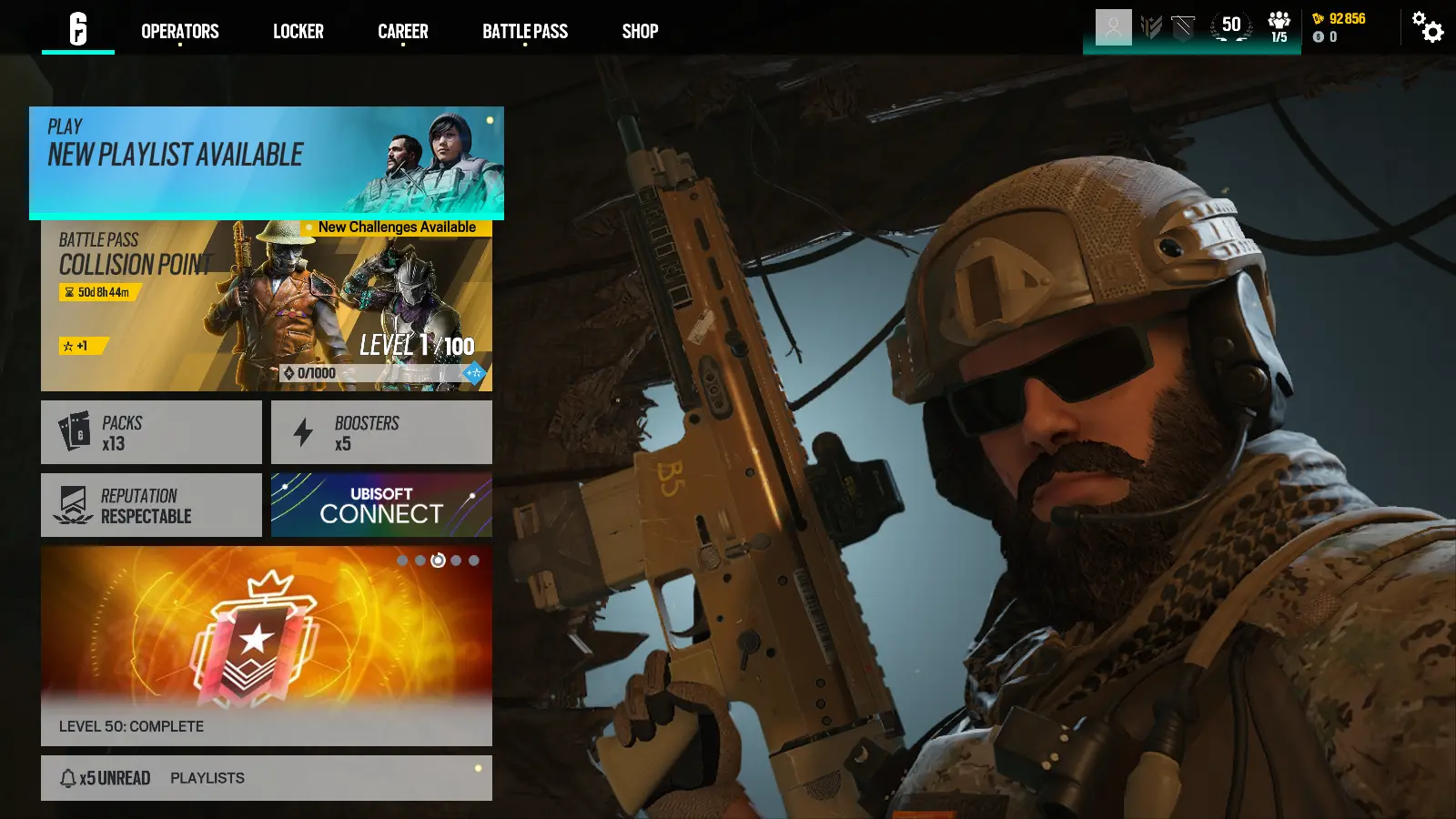The height and width of the screenshot is (819, 1456).
Task: Click the Playlists notification text
Action: (207, 778)
